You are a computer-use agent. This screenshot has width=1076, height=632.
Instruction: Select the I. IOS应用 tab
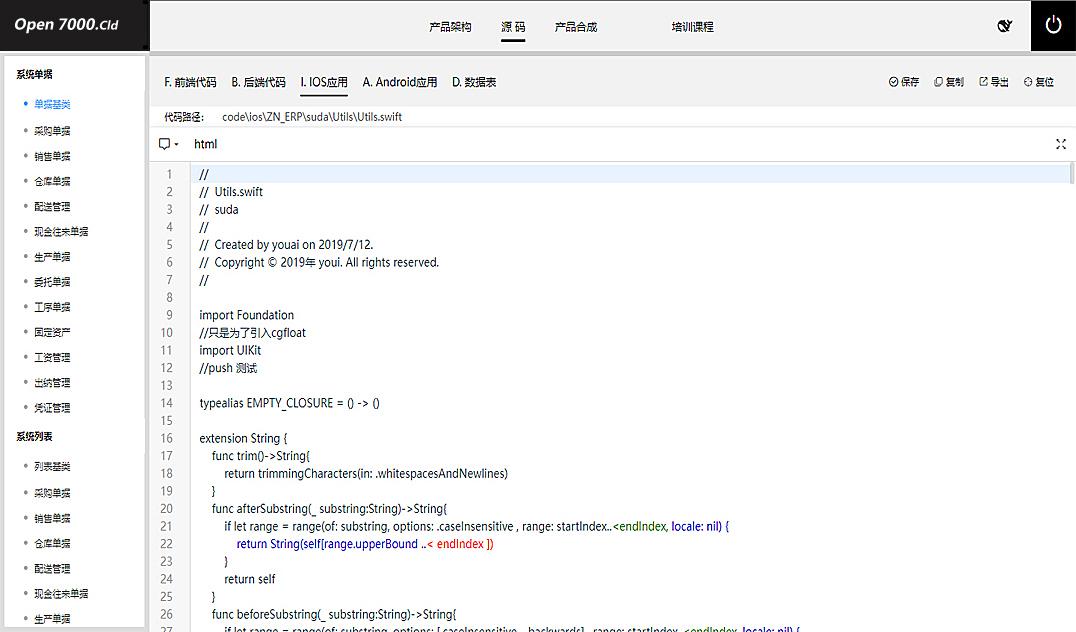click(324, 82)
